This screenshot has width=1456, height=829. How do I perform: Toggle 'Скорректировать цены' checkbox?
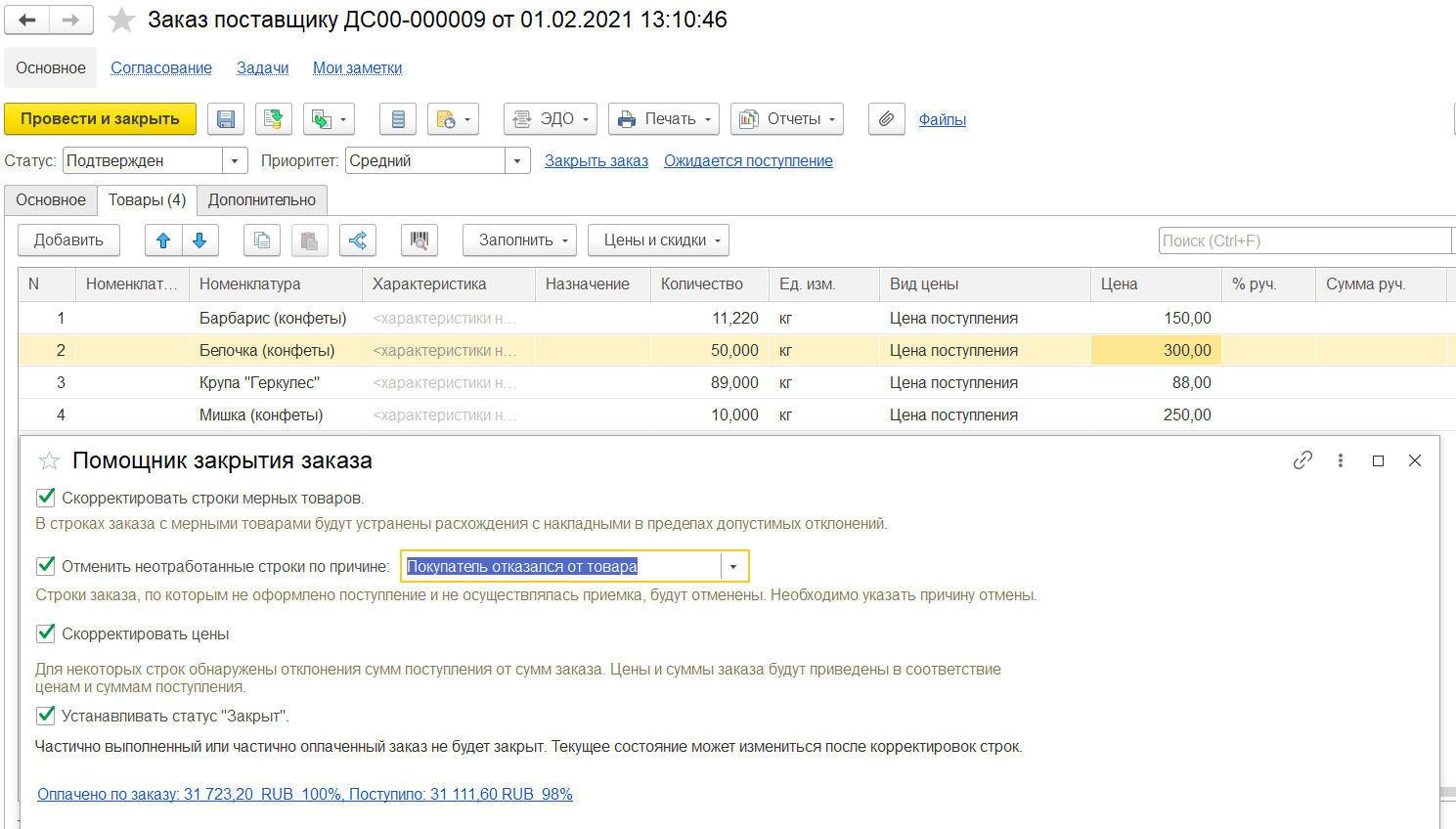45,633
